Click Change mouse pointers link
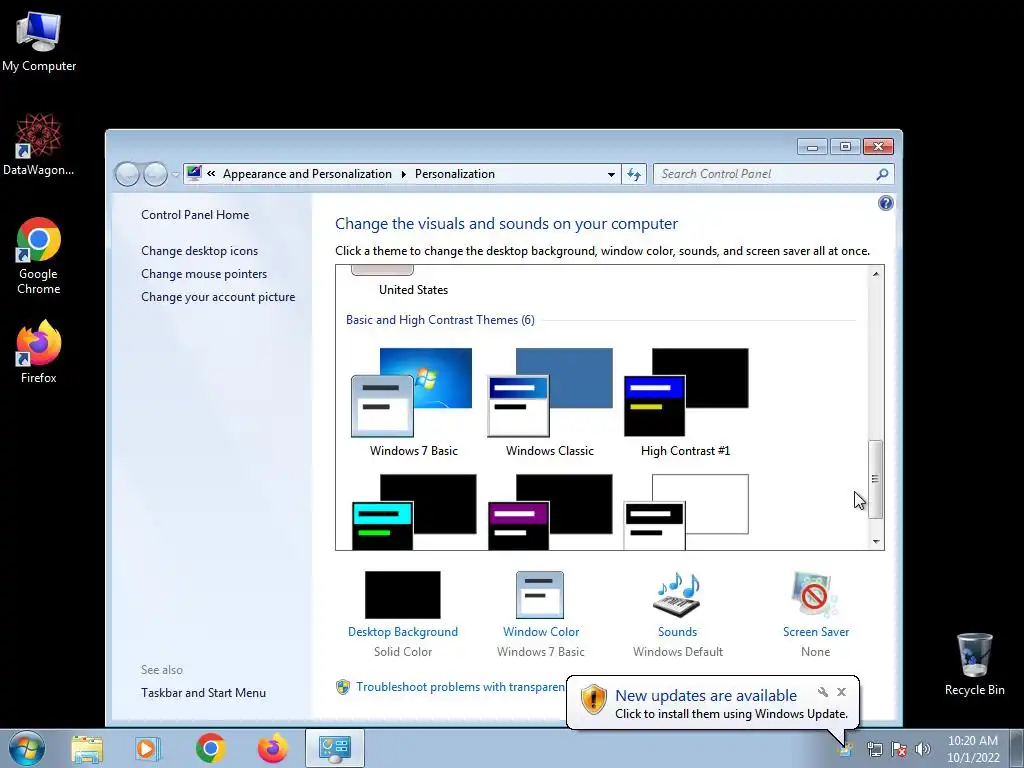 click(204, 274)
